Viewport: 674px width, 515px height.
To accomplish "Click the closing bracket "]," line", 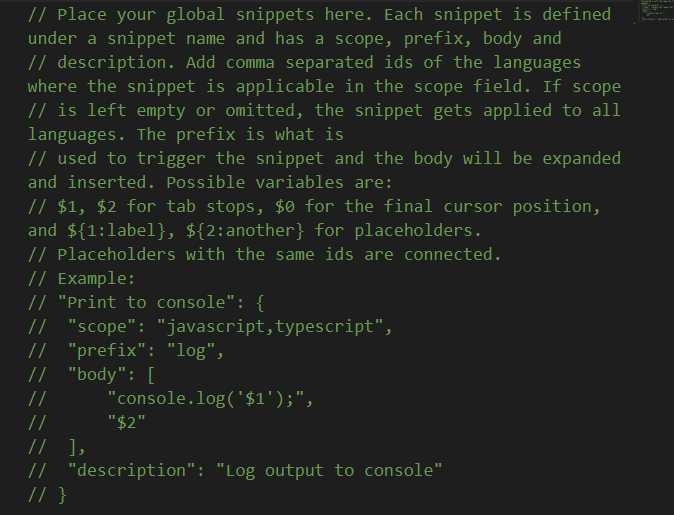I will tap(77, 446).
